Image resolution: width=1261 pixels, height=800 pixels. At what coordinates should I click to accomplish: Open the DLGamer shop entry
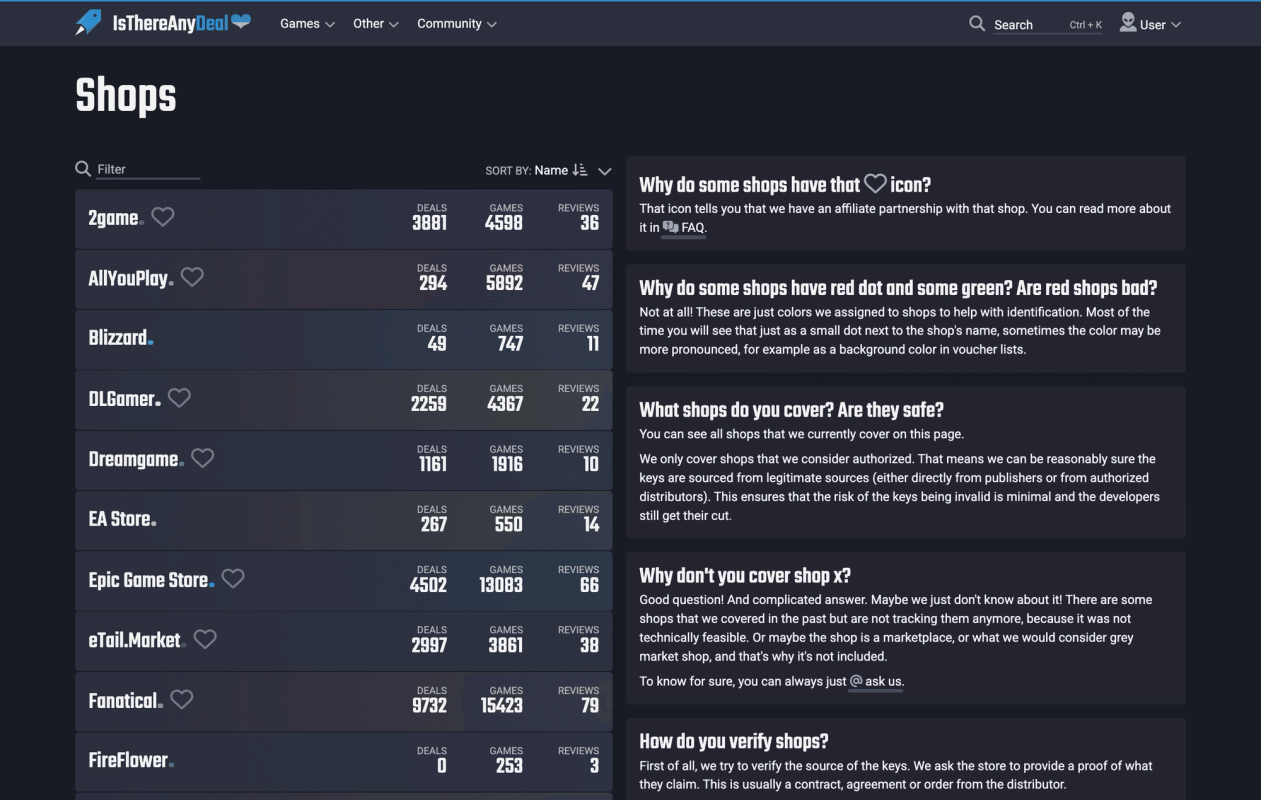point(344,400)
